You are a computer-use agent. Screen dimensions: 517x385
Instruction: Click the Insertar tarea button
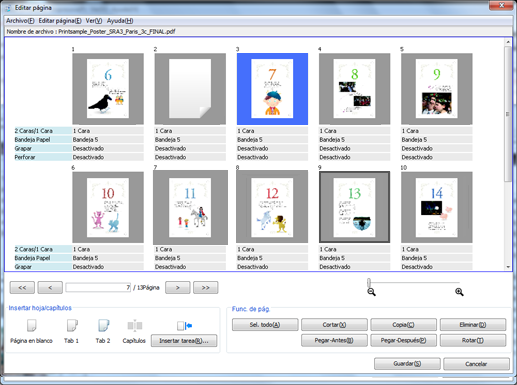coord(184,341)
